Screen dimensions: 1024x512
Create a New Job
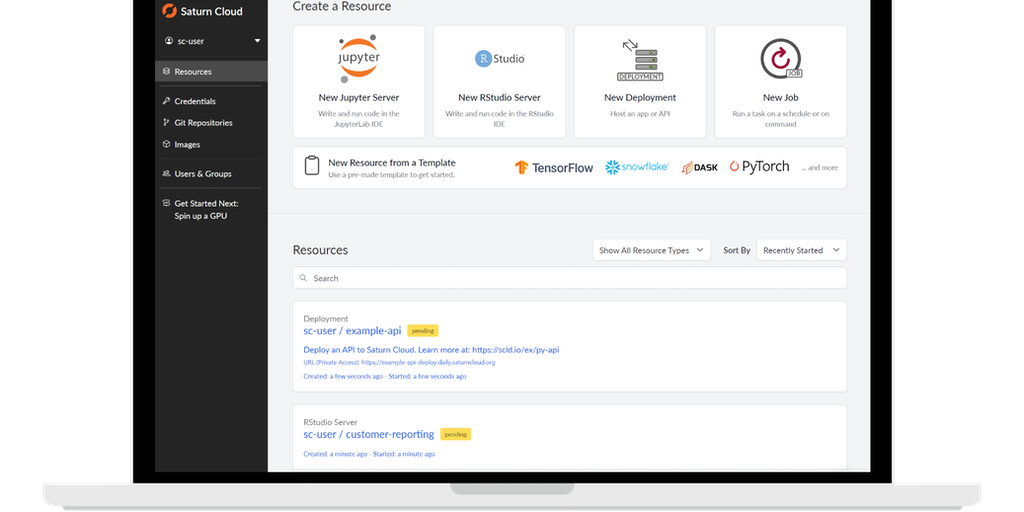click(x=781, y=82)
